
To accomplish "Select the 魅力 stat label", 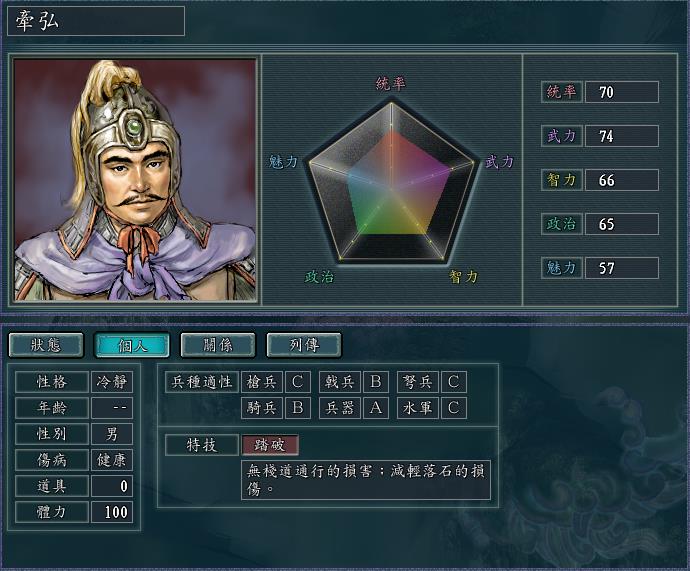I will pos(562,268).
